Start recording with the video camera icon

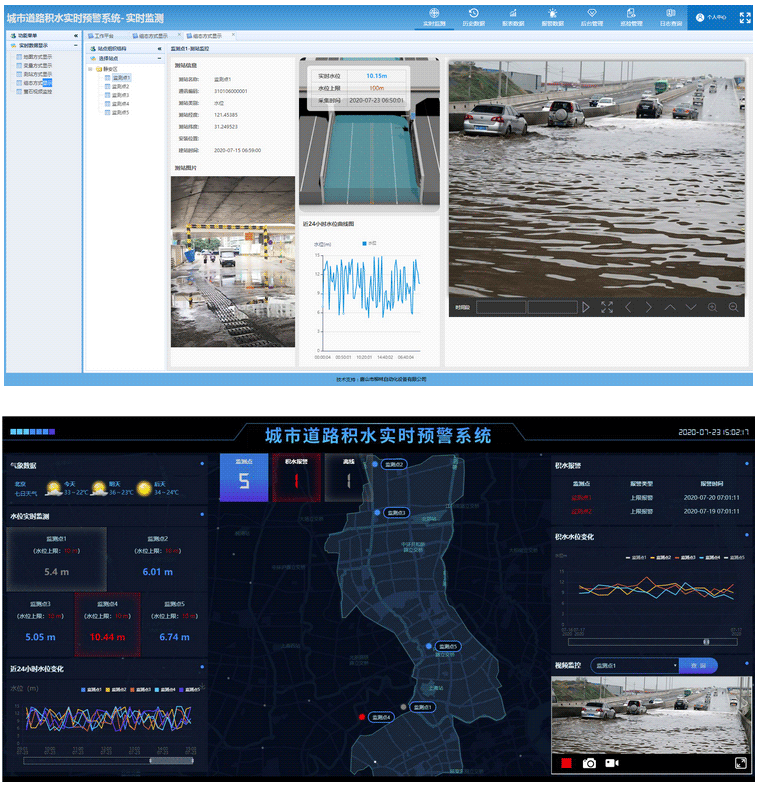point(612,763)
